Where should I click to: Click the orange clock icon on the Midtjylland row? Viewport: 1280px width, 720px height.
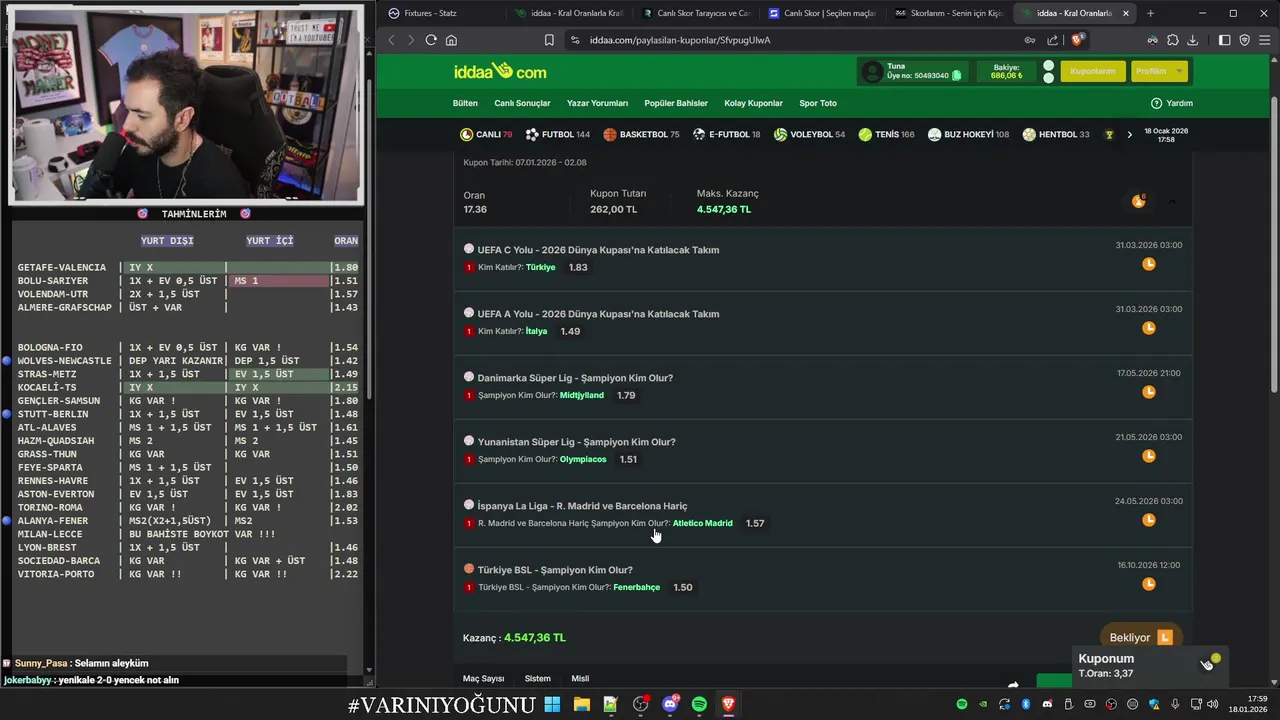1149,392
